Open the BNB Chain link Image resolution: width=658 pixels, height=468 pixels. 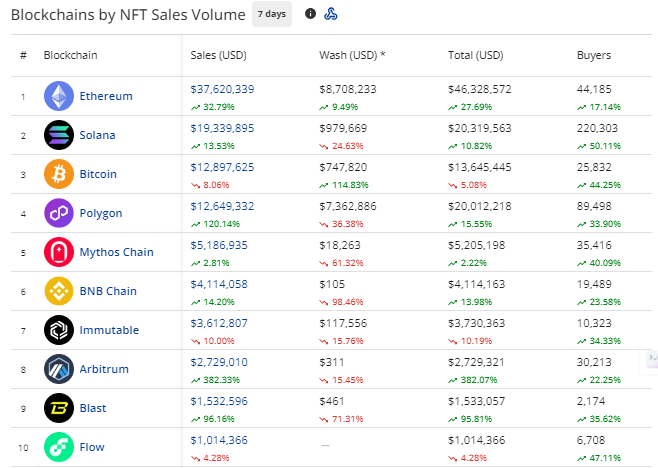coord(108,291)
